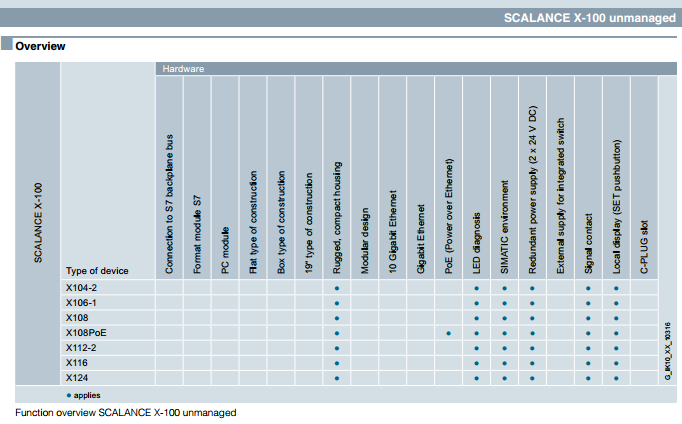This screenshot has width=682, height=424.
Task: Click the 'Overview' section heading
Action: [40, 46]
